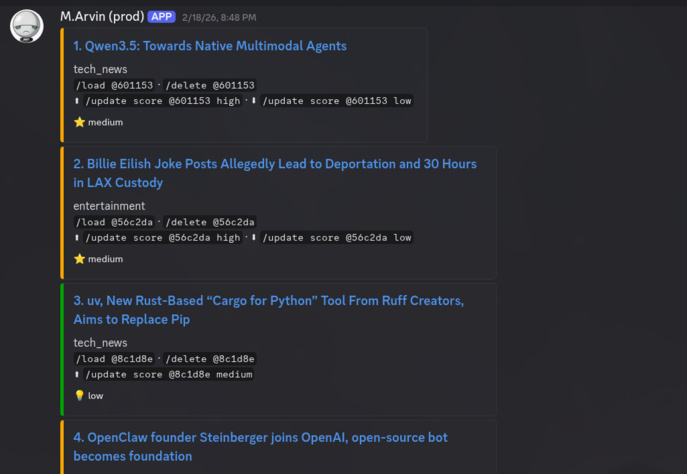This screenshot has height=474, width=687.
Task: Click the /load @56c2da command
Action: coord(117,222)
